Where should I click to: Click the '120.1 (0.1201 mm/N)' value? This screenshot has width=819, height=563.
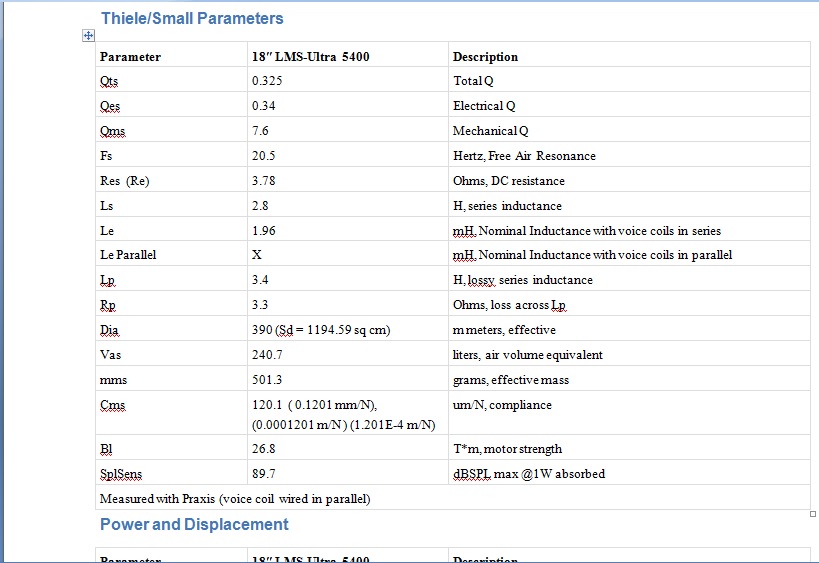pyautogui.click(x=314, y=405)
